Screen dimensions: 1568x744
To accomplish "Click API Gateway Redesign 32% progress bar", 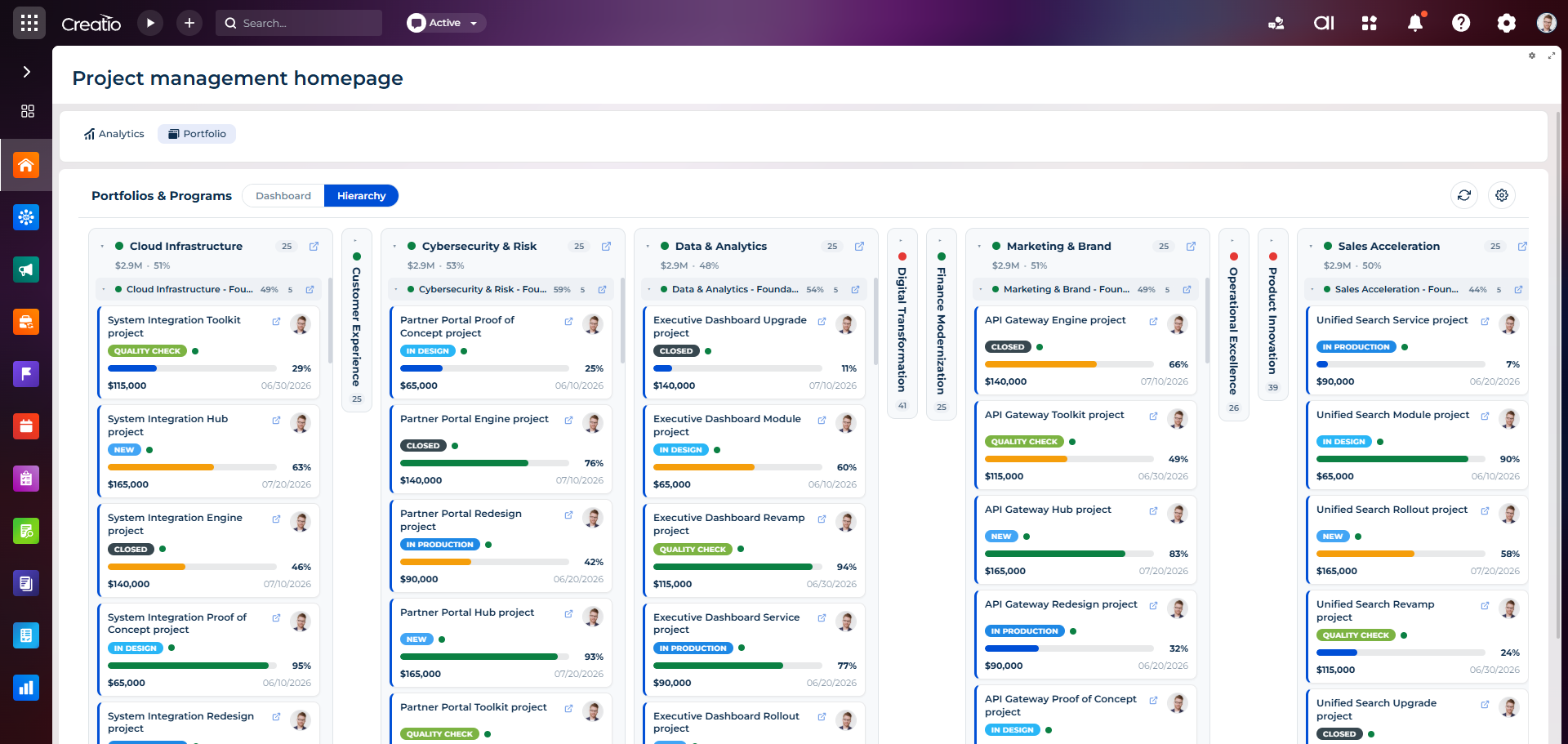I will [1069, 648].
